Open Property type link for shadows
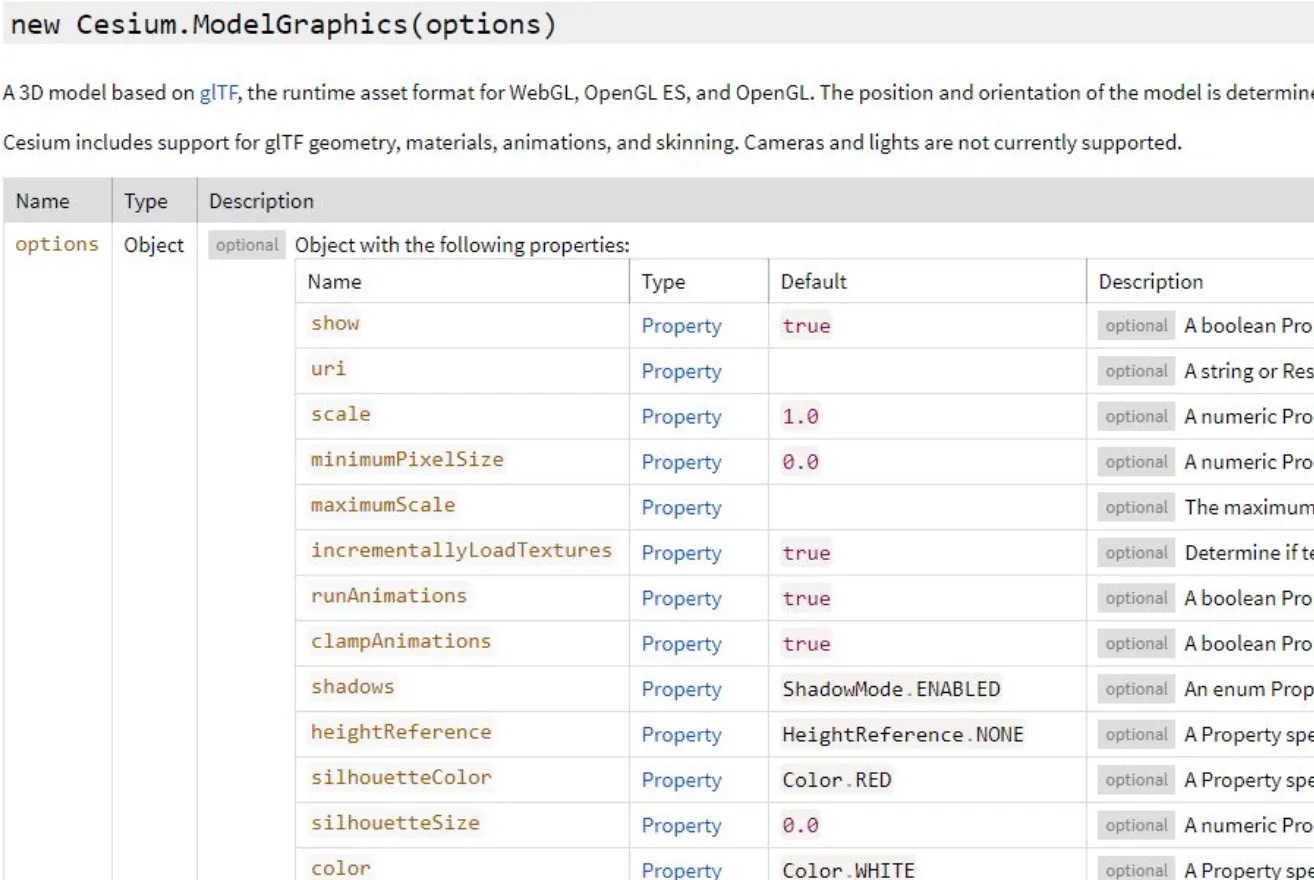1314x880 pixels. 681,689
